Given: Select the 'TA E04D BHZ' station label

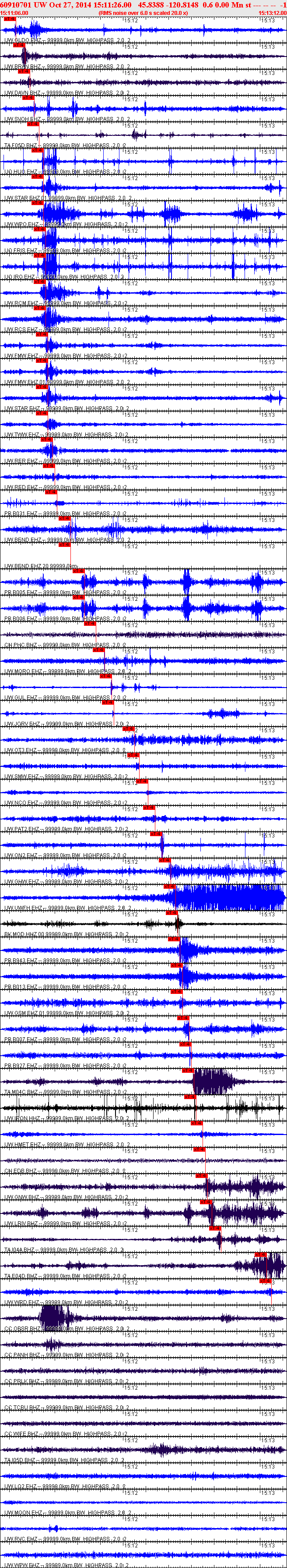Looking at the screenshot, I should click(21, 1276).
